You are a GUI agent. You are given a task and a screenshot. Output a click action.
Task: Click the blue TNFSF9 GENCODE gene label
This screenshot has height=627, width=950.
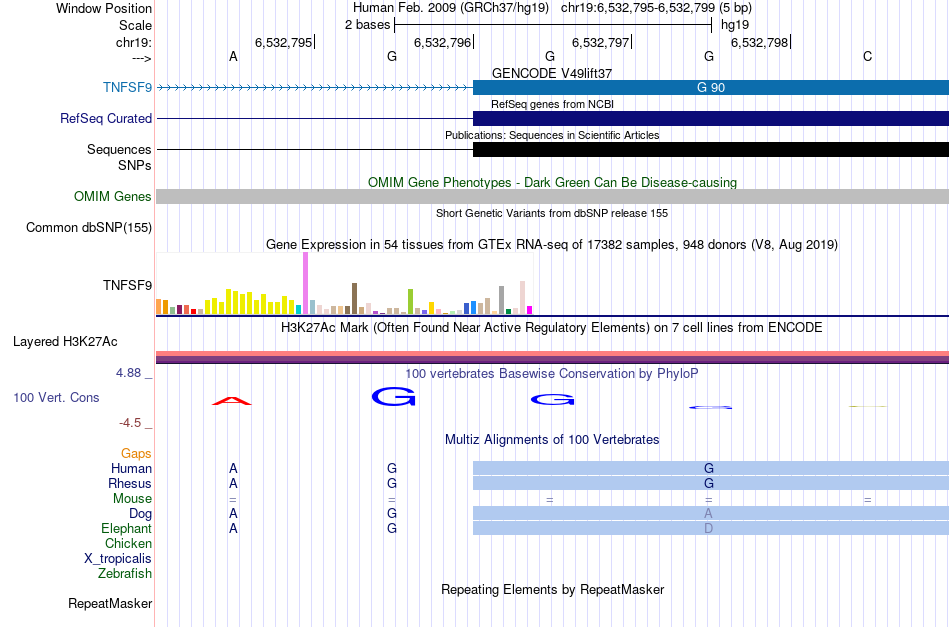click(x=127, y=87)
